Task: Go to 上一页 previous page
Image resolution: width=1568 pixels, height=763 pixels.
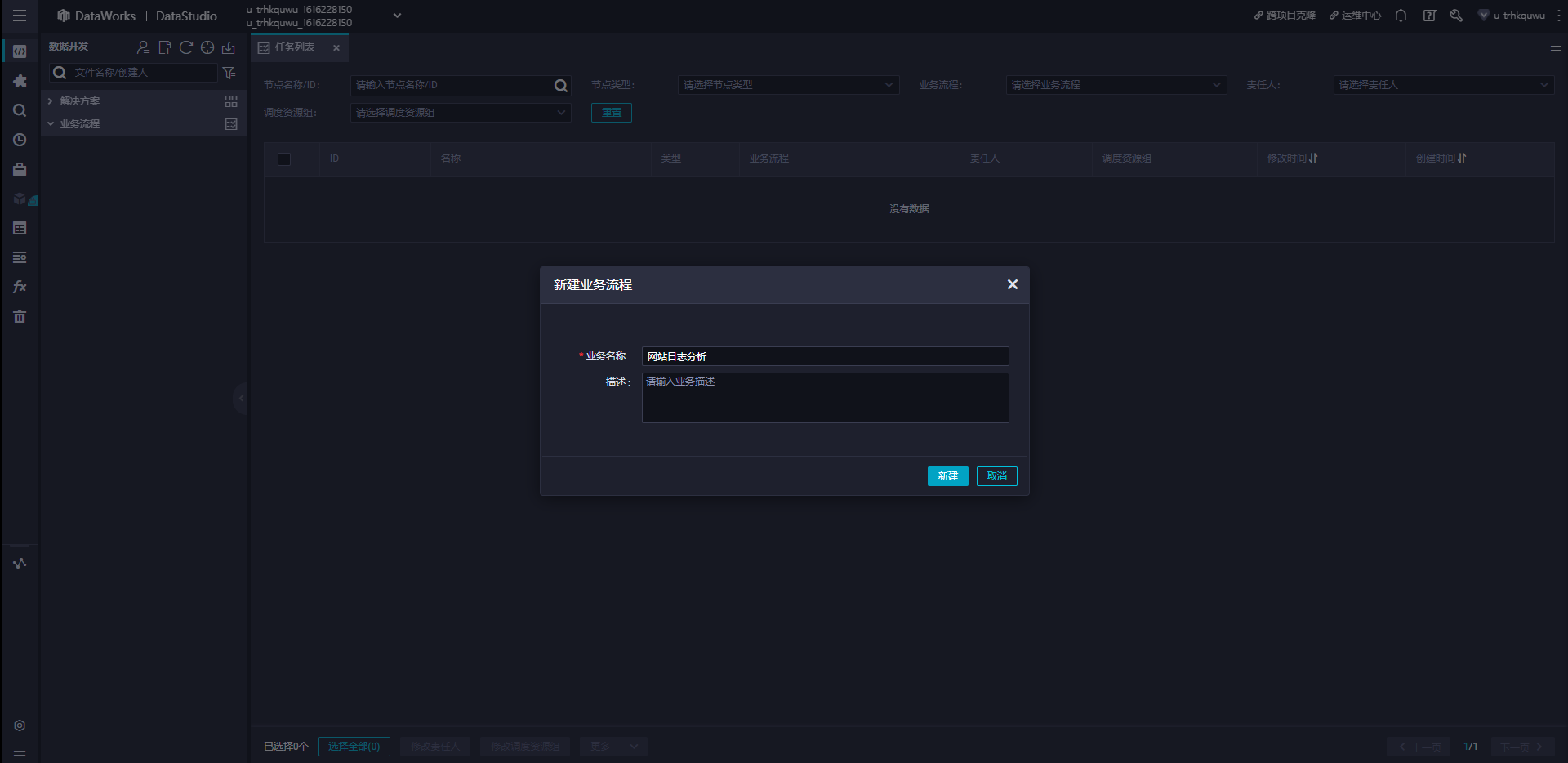Action: pyautogui.click(x=1419, y=747)
